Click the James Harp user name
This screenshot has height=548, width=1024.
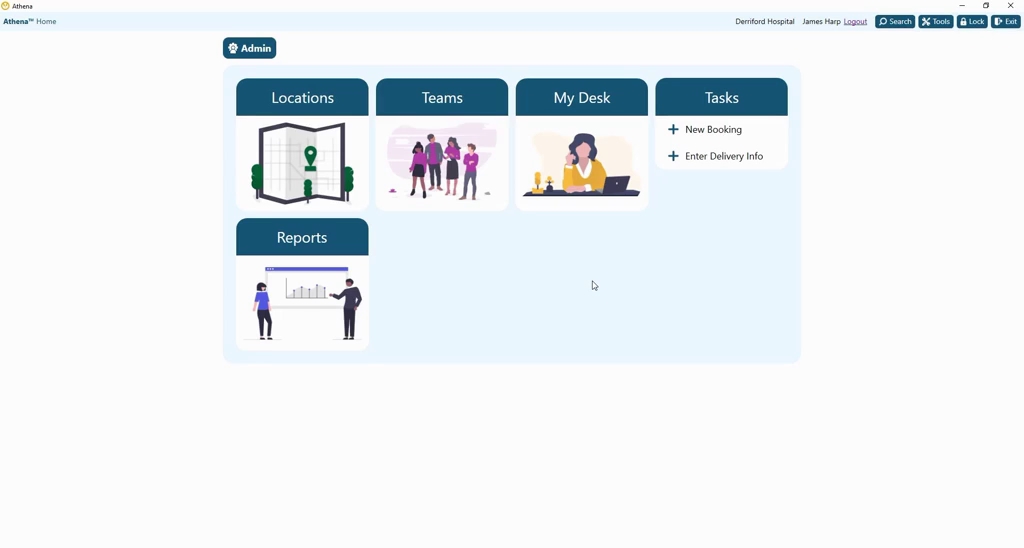click(x=821, y=22)
